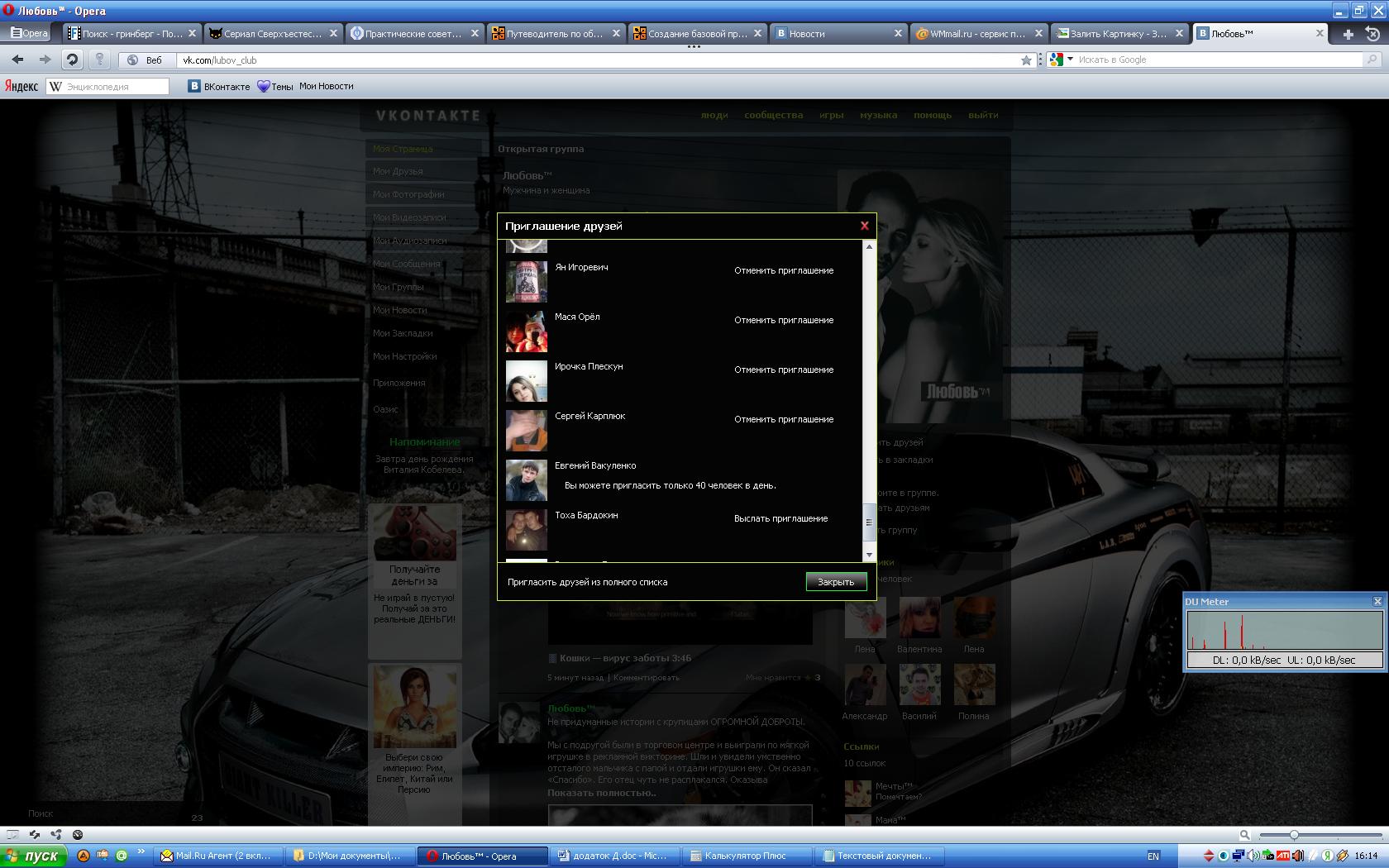Cancel invitation for Ирочка Плескун

(x=784, y=370)
